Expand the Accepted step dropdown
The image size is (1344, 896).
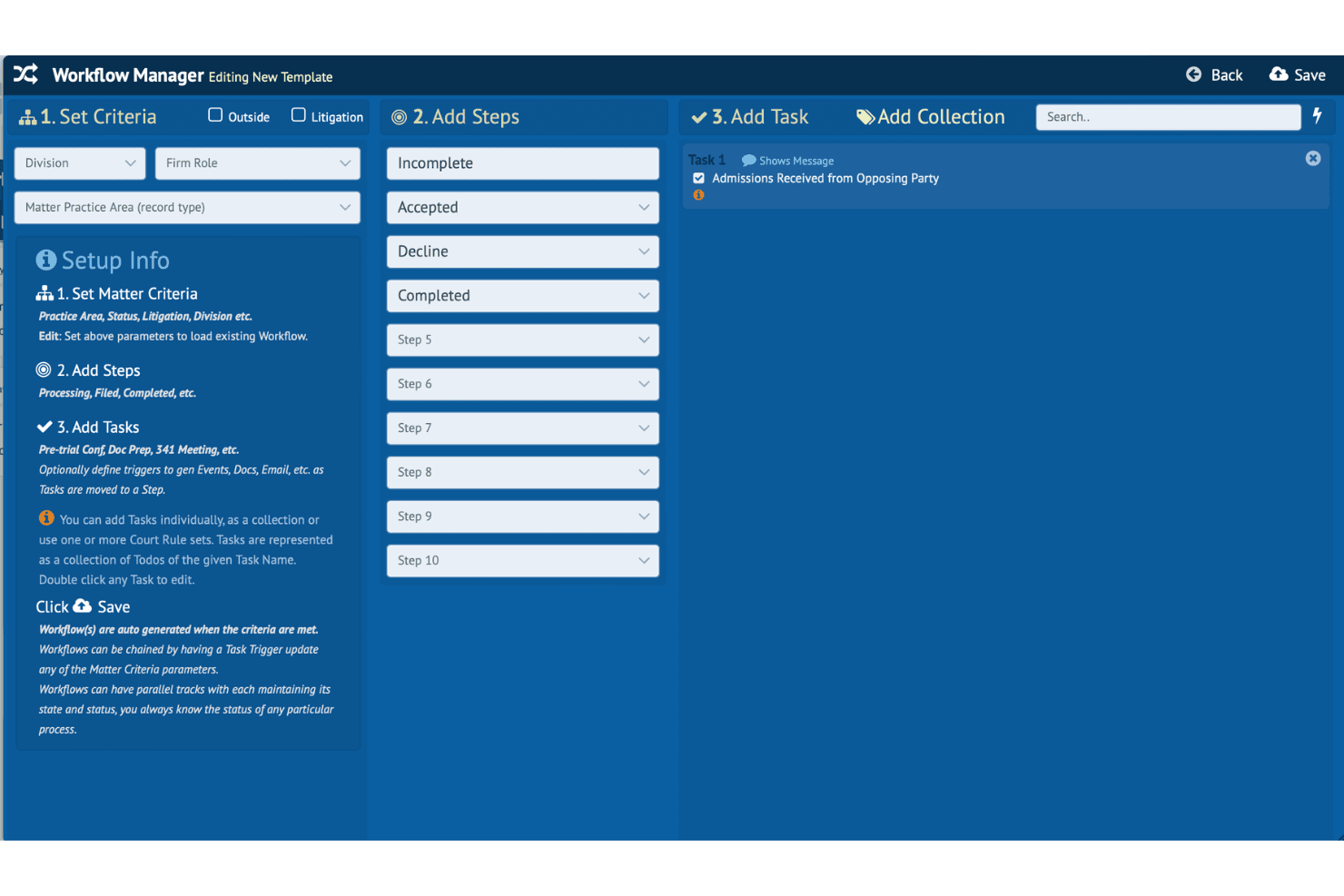(523, 208)
